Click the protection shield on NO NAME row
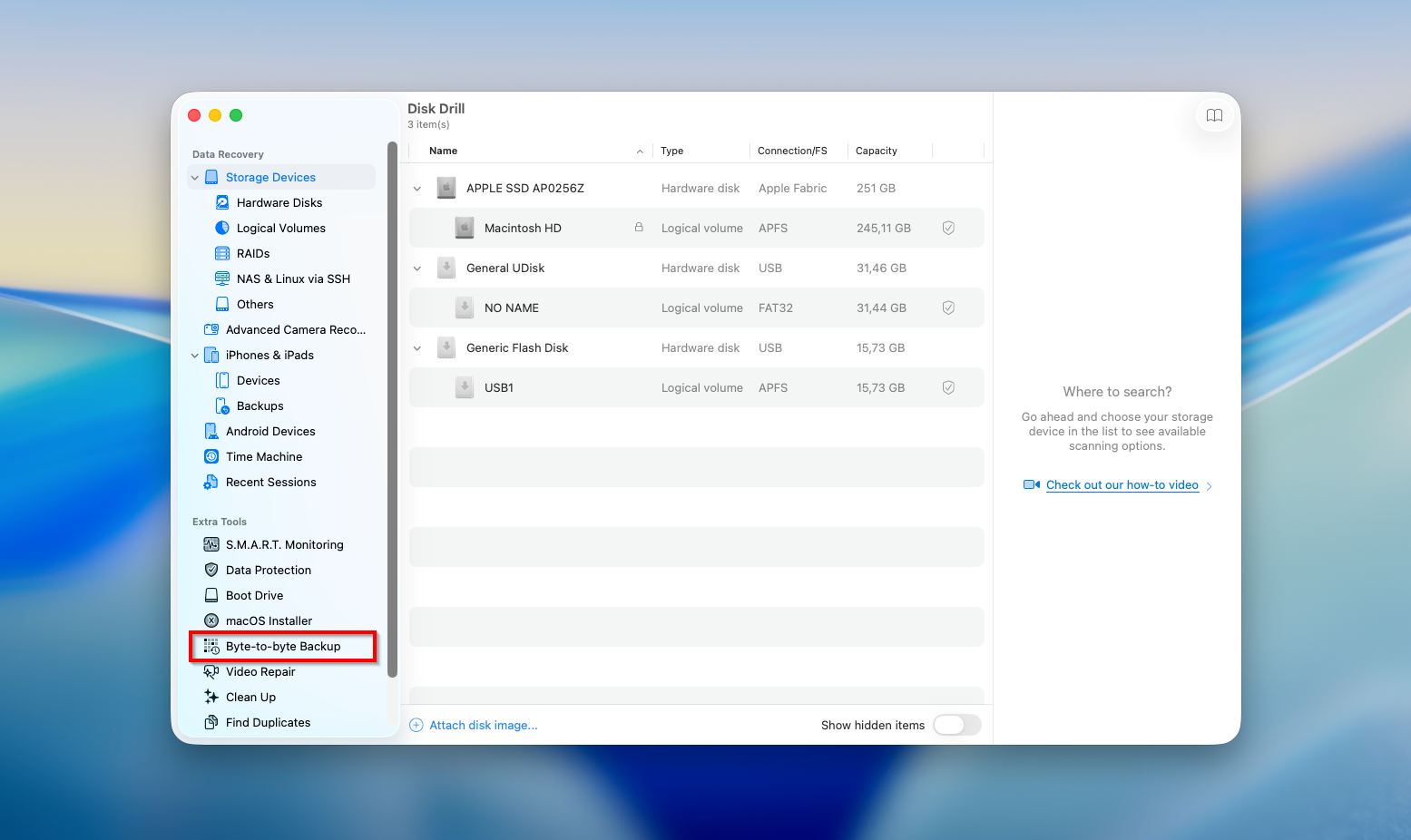Screen dimensions: 1411x840 pyautogui.click(x=948, y=308)
